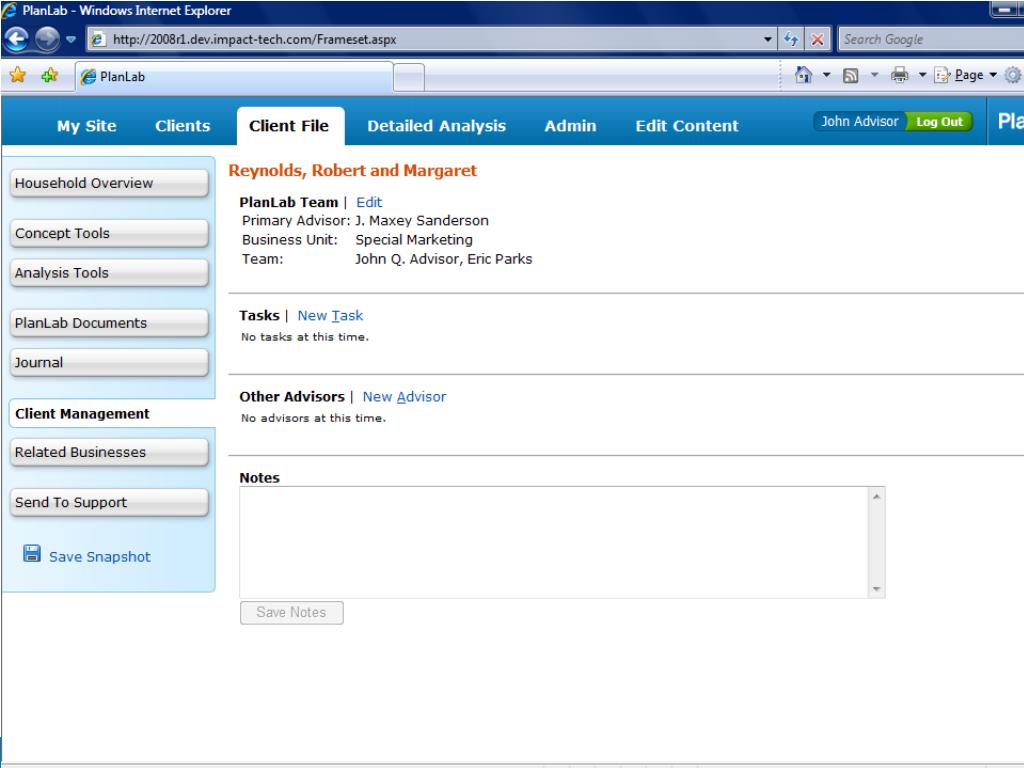Open Analysis Tools in sidebar

(x=109, y=273)
